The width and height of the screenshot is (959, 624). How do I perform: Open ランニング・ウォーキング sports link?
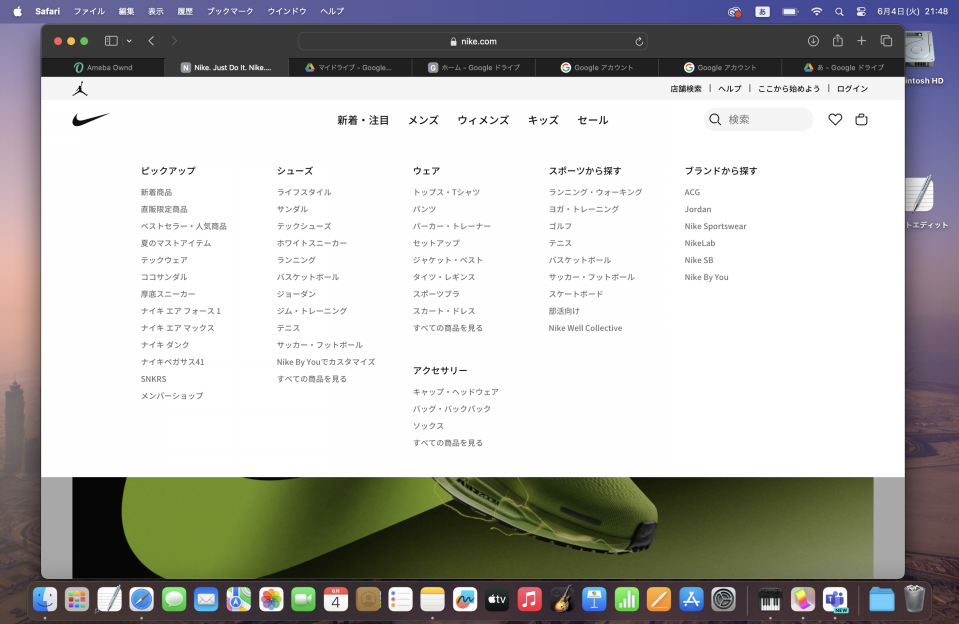(x=595, y=192)
